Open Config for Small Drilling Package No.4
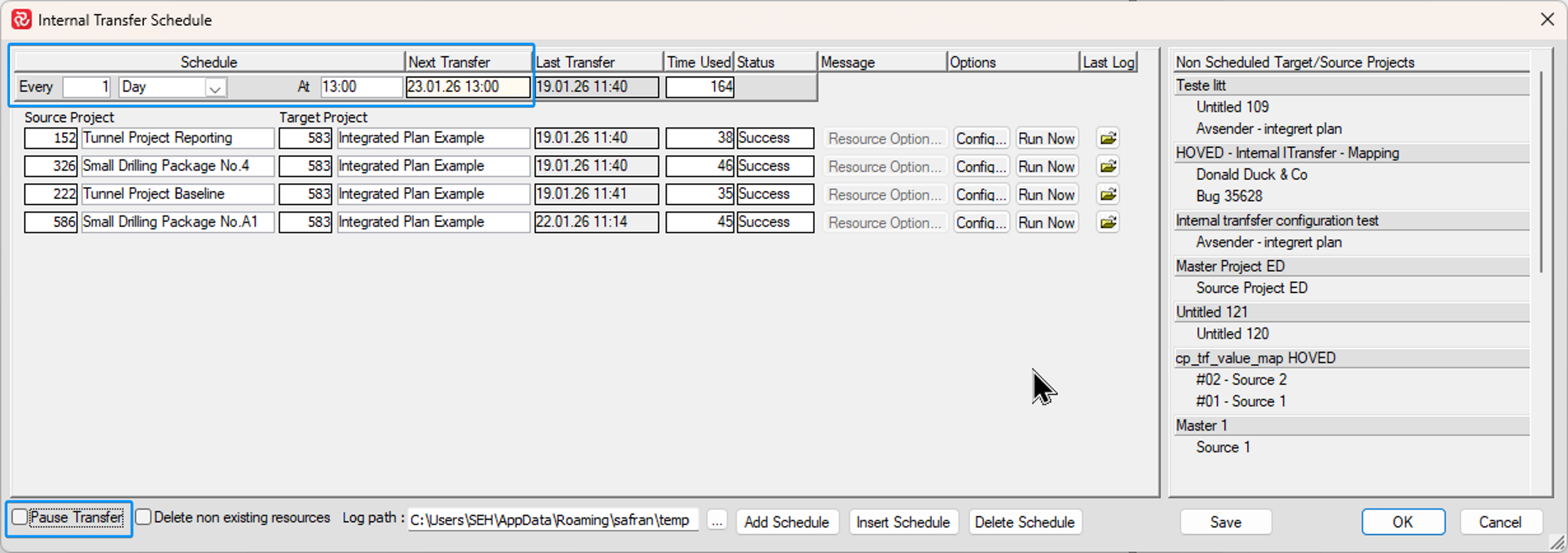 pyautogui.click(x=980, y=166)
